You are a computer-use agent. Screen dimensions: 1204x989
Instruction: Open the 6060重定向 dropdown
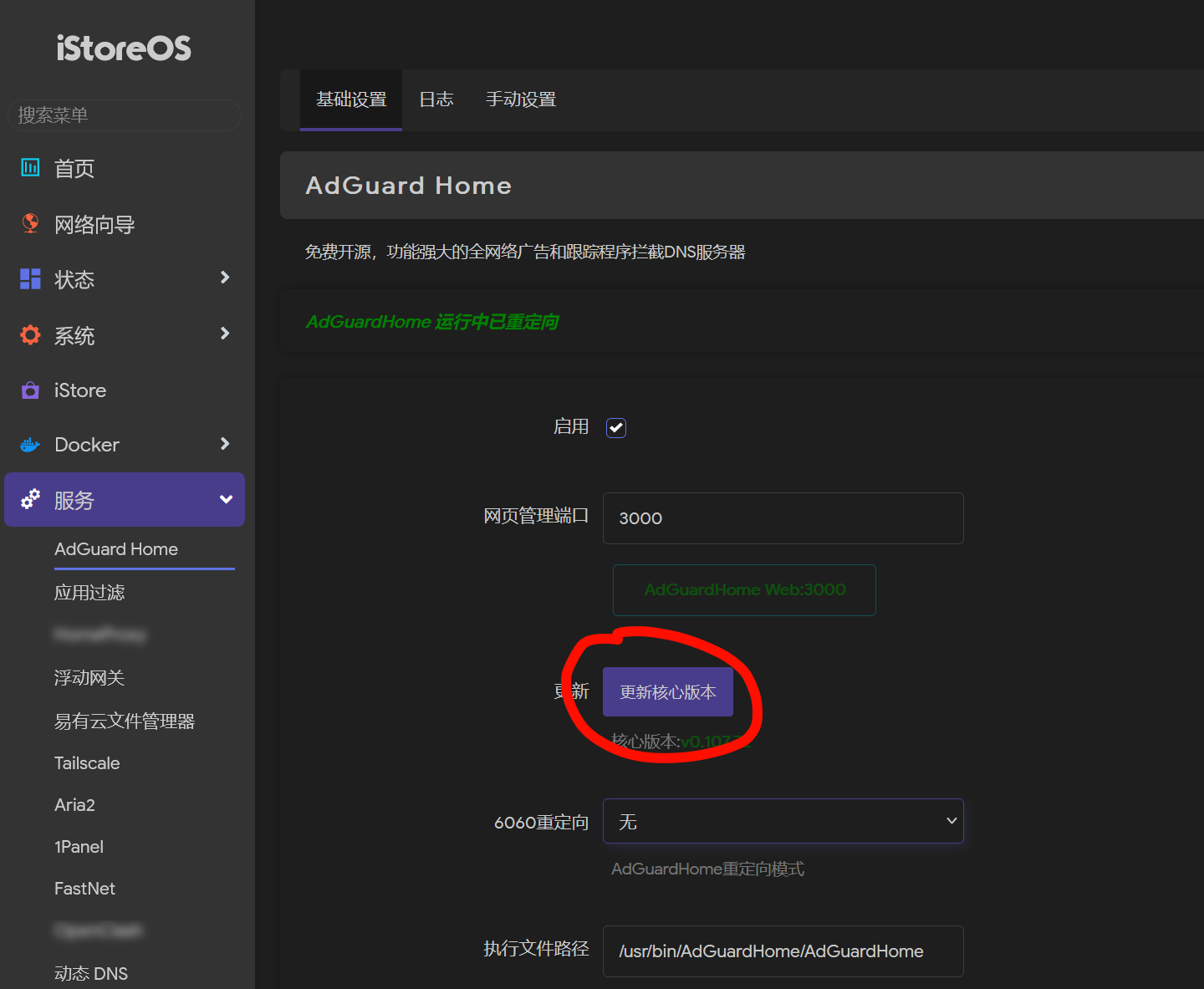point(783,821)
